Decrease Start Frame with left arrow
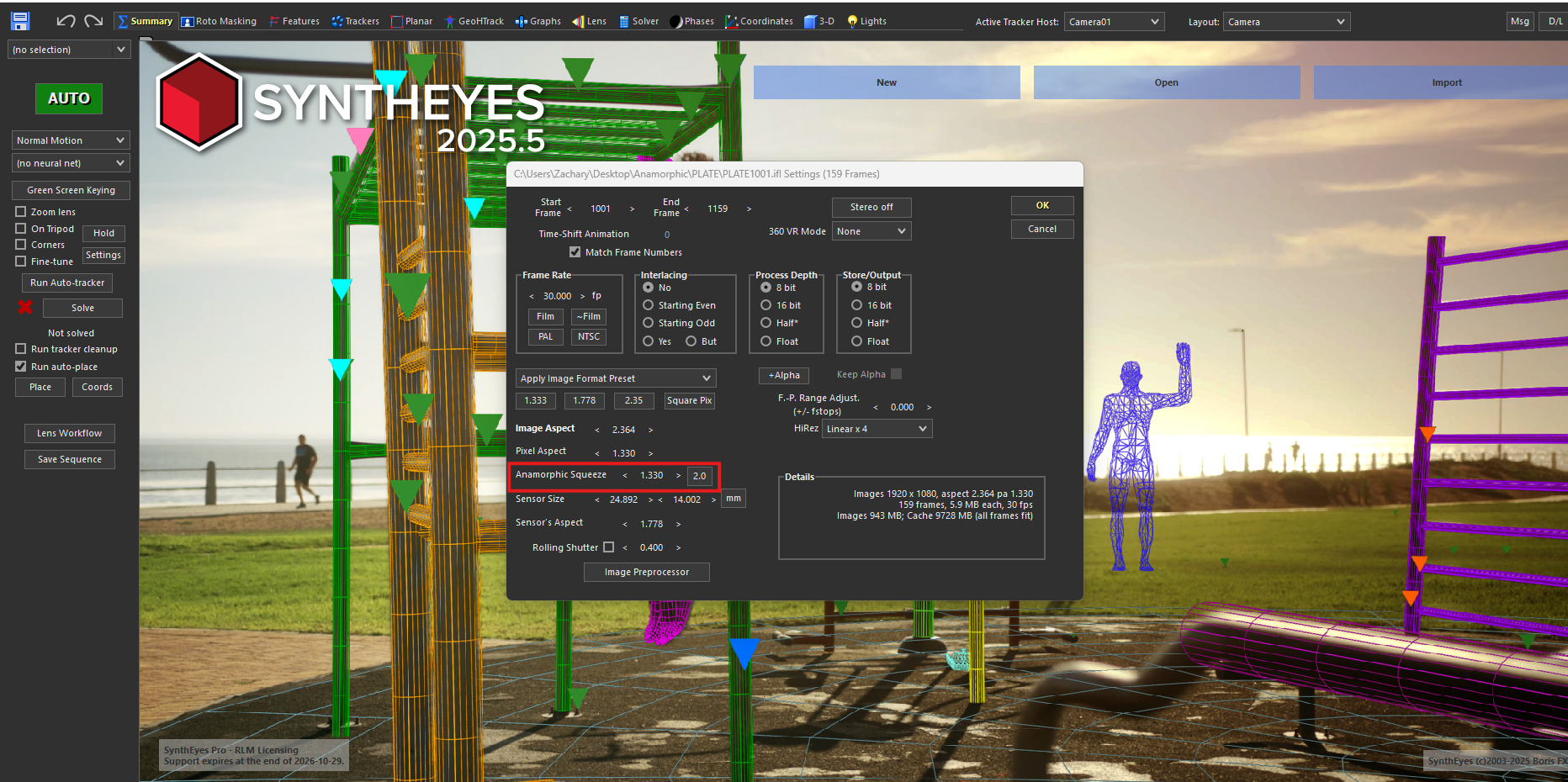Viewport: 1568px width, 782px height. [569, 209]
